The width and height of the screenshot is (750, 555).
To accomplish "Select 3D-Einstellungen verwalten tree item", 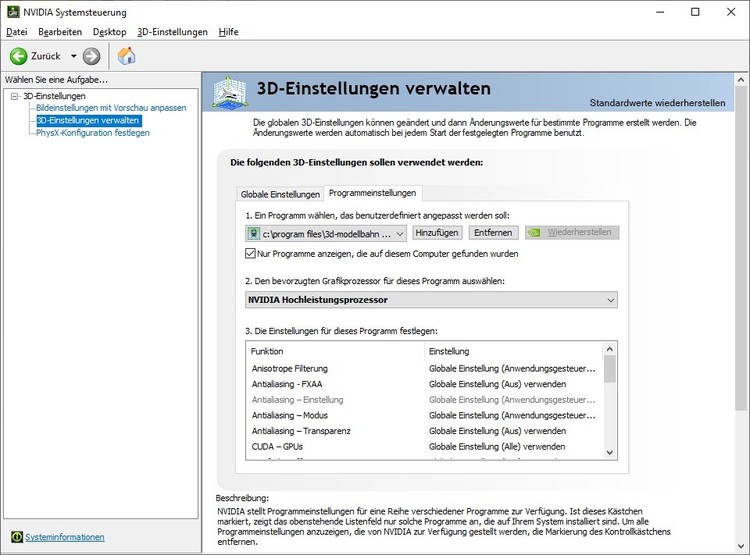I will click(x=88, y=120).
